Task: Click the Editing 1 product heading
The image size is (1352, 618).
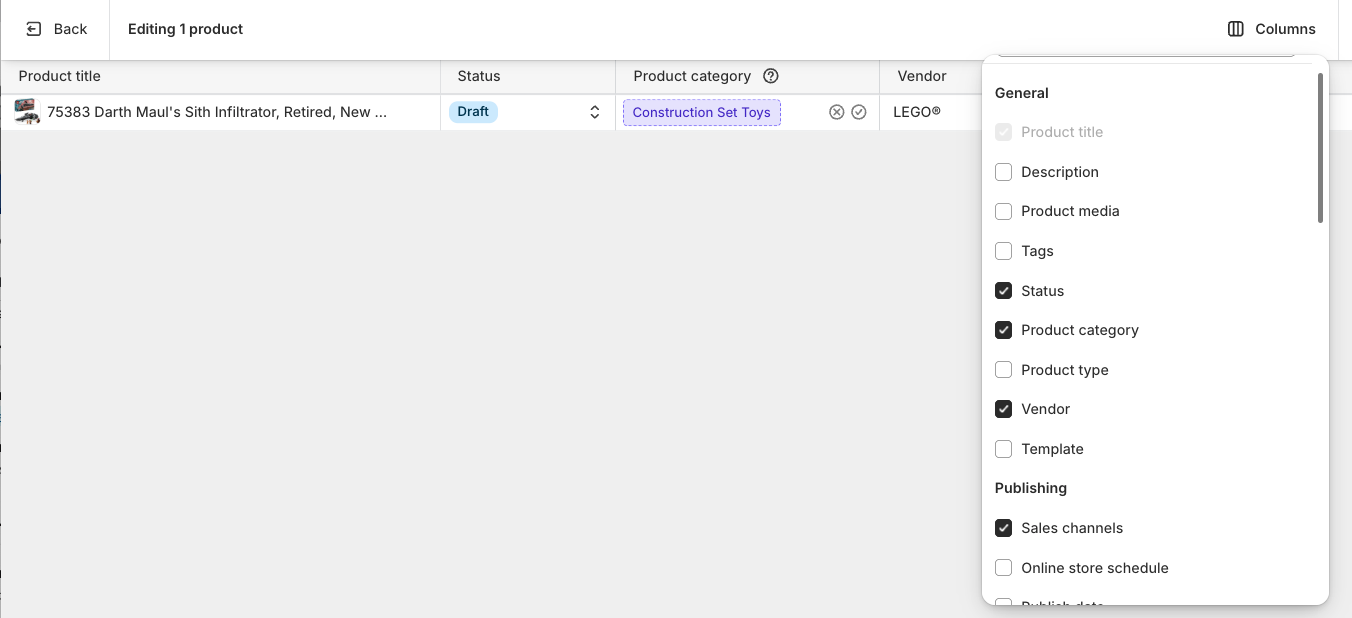Action: pyautogui.click(x=185, y=29)
